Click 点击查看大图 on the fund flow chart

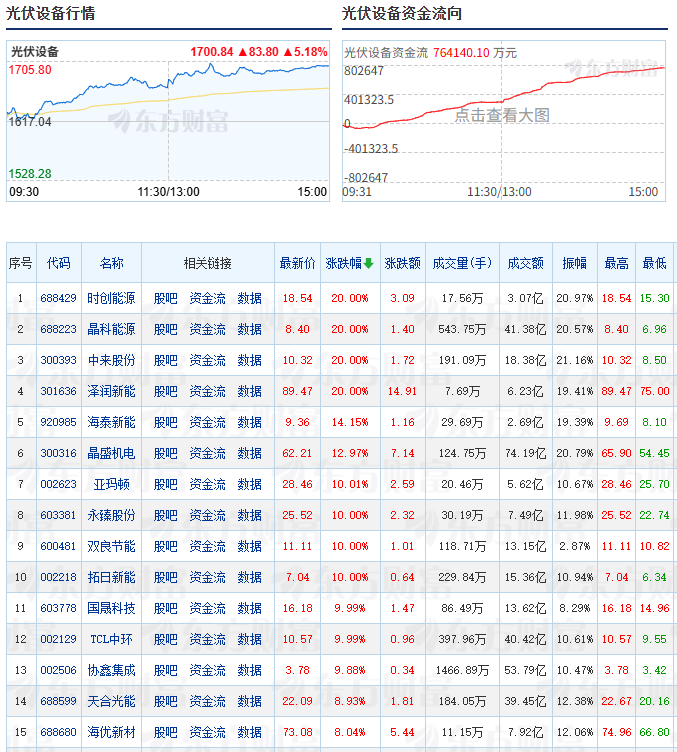tap(502, 115)
